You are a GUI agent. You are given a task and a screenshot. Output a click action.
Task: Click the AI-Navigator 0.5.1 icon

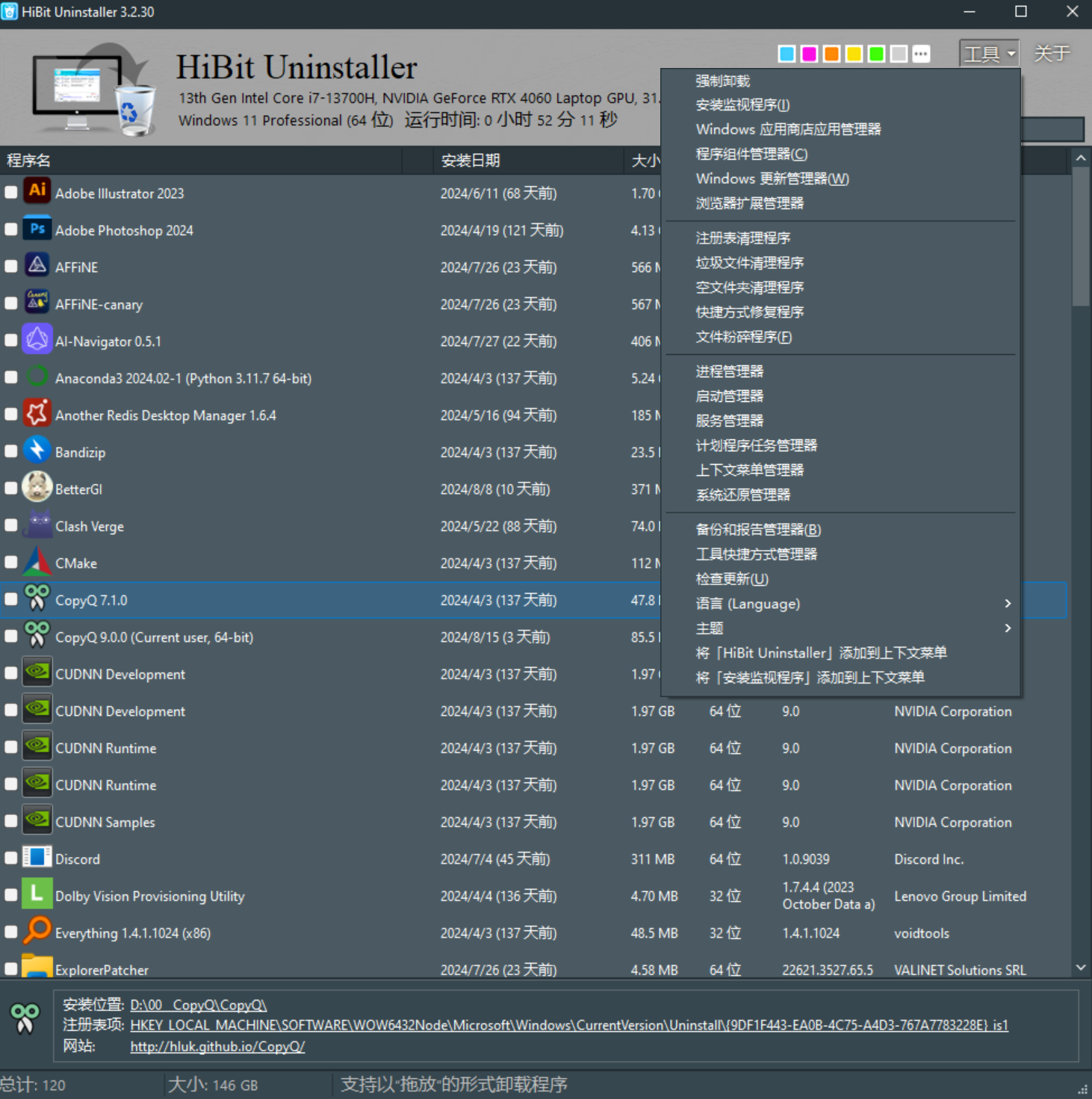tap(37, 340)
